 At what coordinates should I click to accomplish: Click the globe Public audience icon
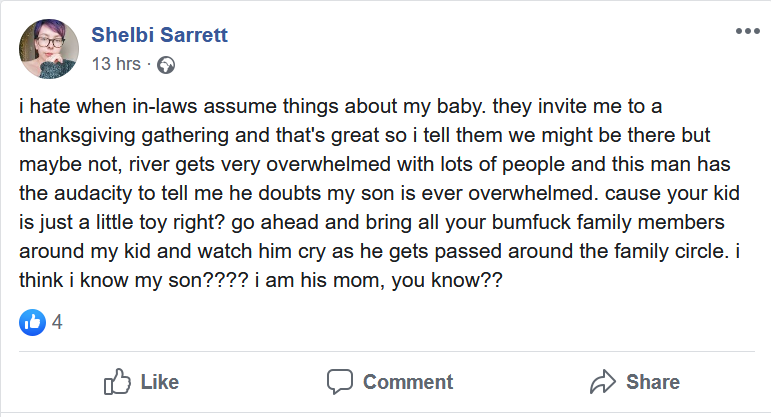coord(166,65)
